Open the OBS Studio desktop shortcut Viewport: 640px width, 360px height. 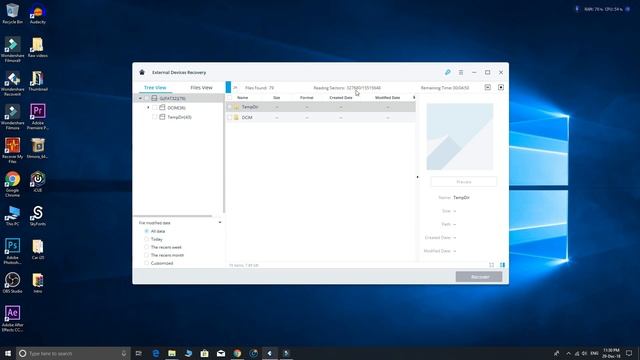(x=12, y=283)
